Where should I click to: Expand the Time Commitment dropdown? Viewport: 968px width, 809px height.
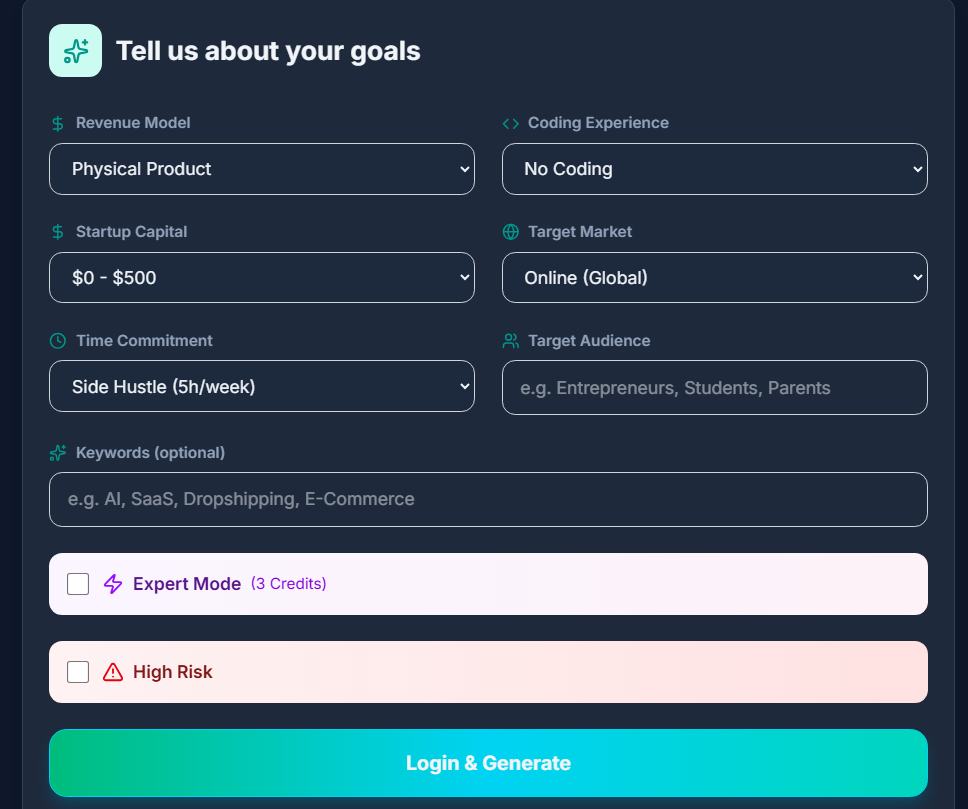click(x=262, y=386)
